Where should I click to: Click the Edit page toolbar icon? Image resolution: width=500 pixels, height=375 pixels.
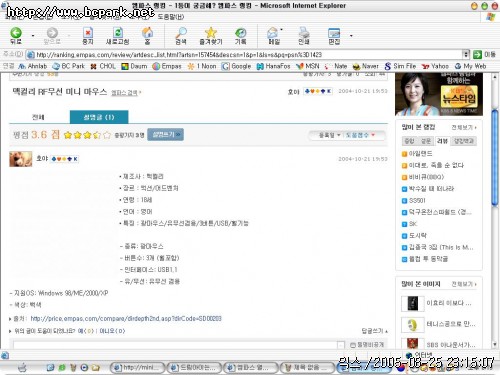coord(334,35)
